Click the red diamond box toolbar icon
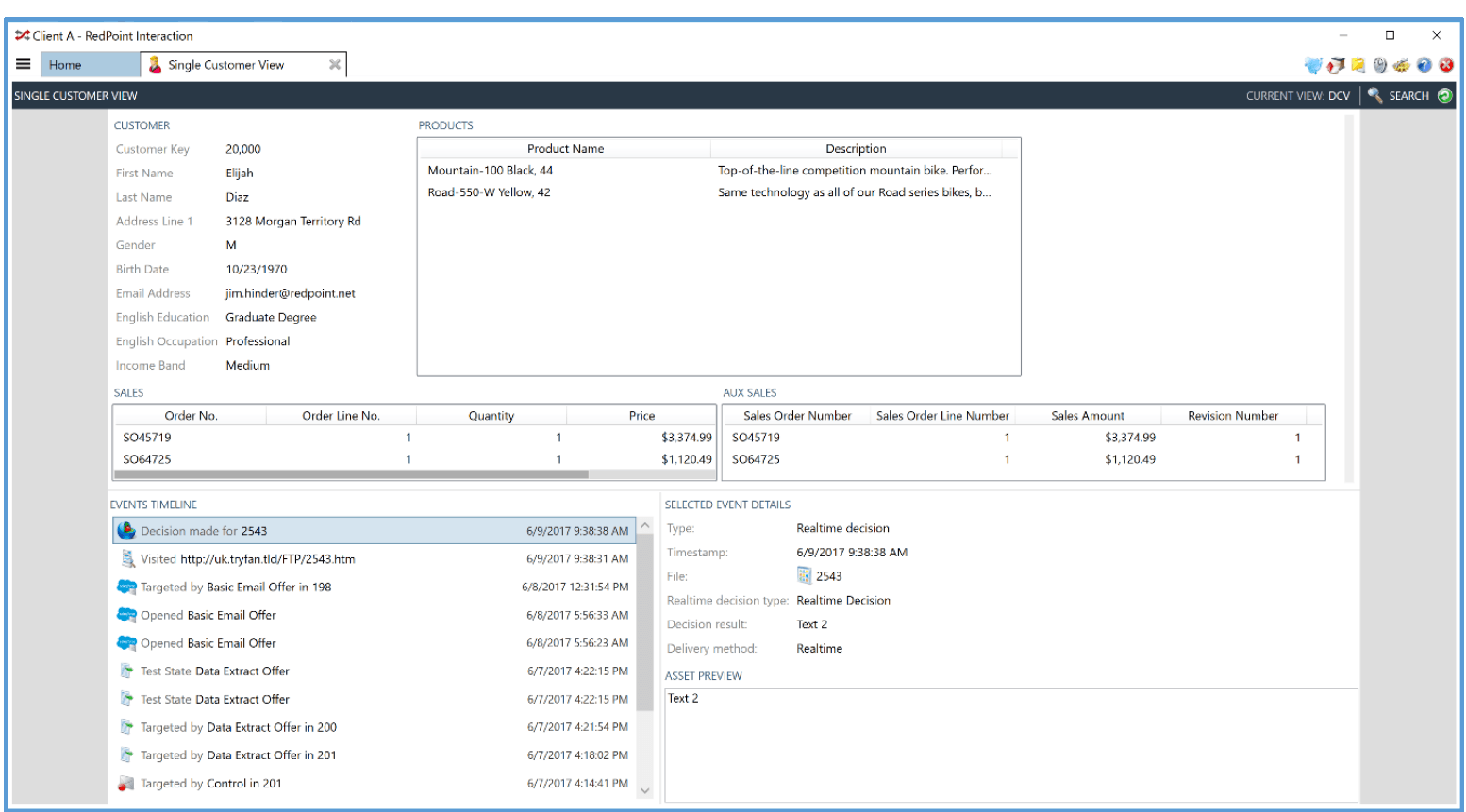The image size is (1466, 812). 1336,65
